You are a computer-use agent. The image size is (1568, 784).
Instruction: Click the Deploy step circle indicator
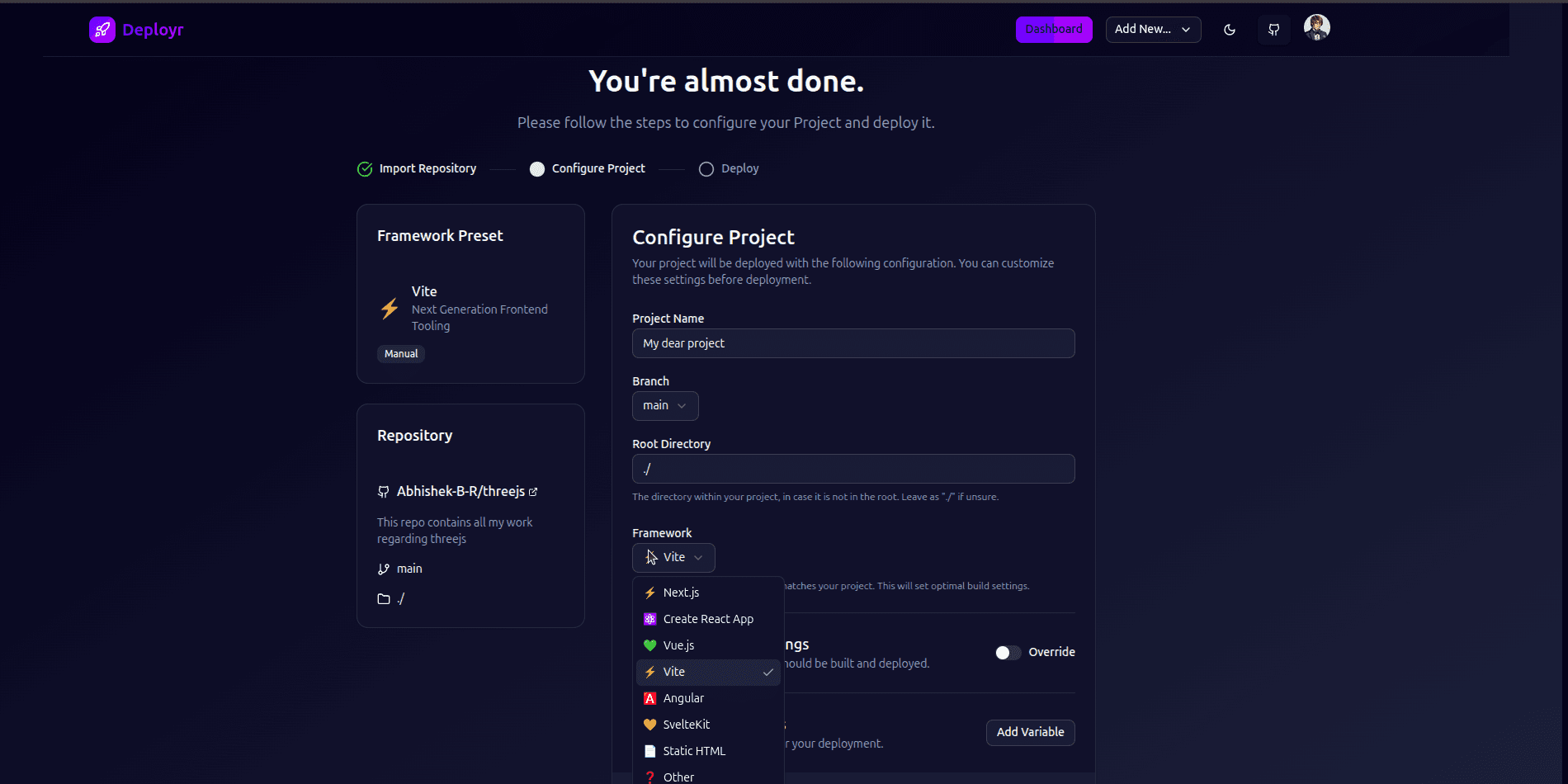pos(706,168)
